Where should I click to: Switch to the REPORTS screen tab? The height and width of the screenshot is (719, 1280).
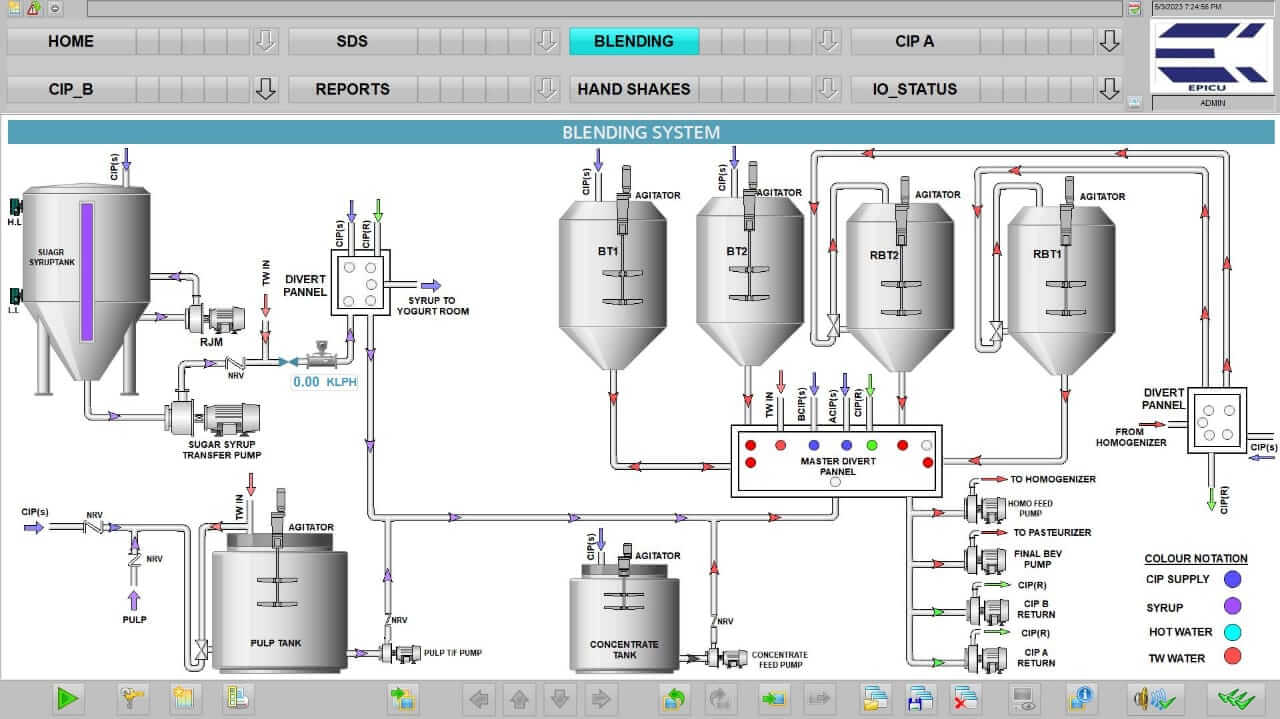click(x=352, y=89)
